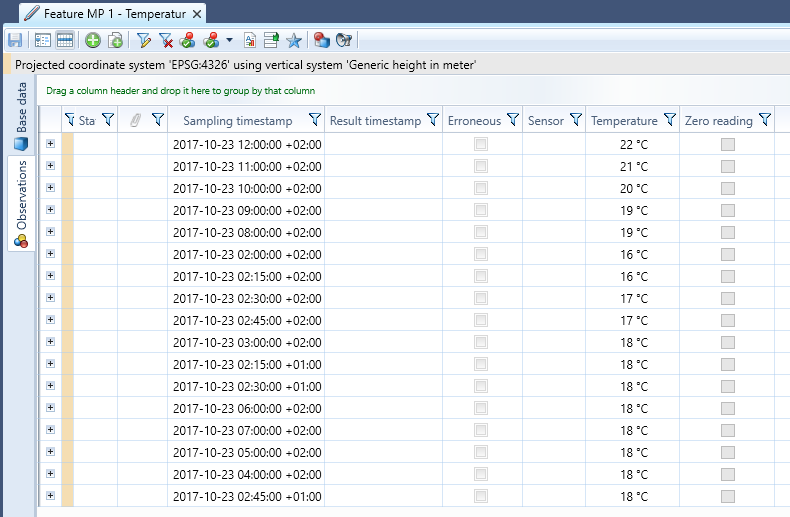Image resolution: width=790 pixels, height=517 pixels.
Task: Toggle Zero reading checkbox for 22 °C row
Action: pyautogui.click(x=728, y=144)
